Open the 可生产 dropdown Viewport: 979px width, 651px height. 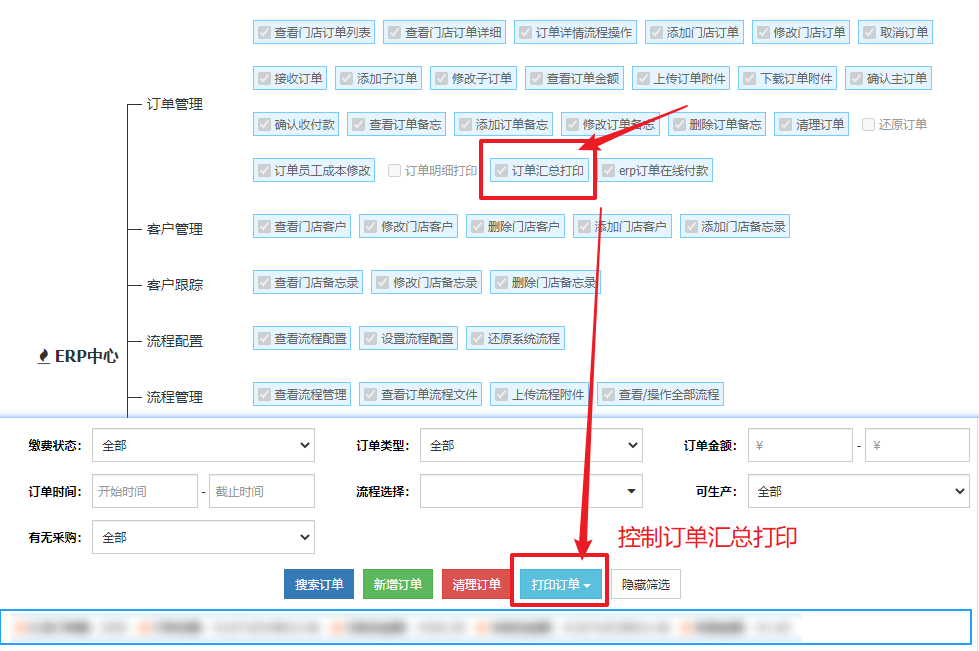coord(859,491)
